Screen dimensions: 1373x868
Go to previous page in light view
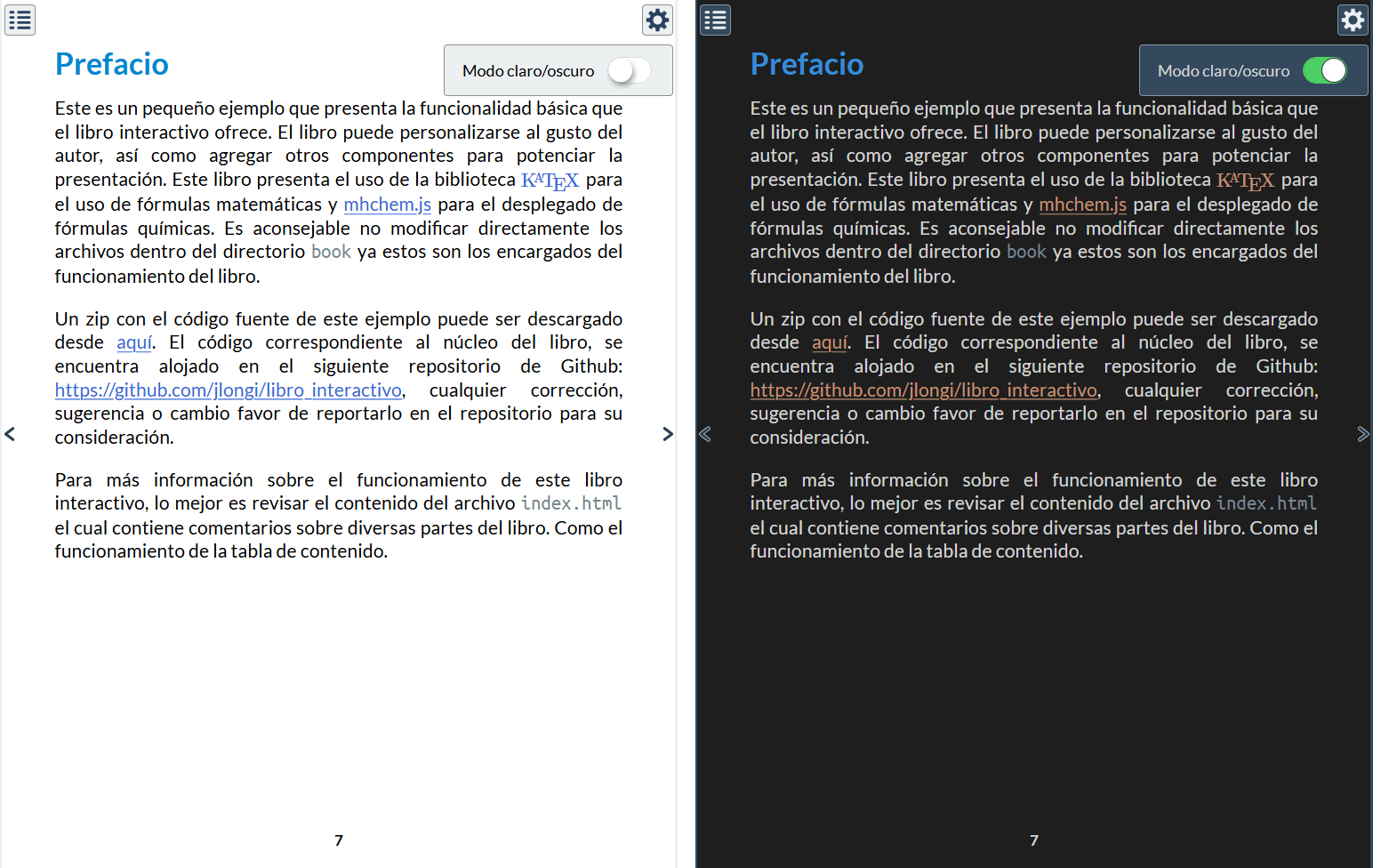pos(10,434)
